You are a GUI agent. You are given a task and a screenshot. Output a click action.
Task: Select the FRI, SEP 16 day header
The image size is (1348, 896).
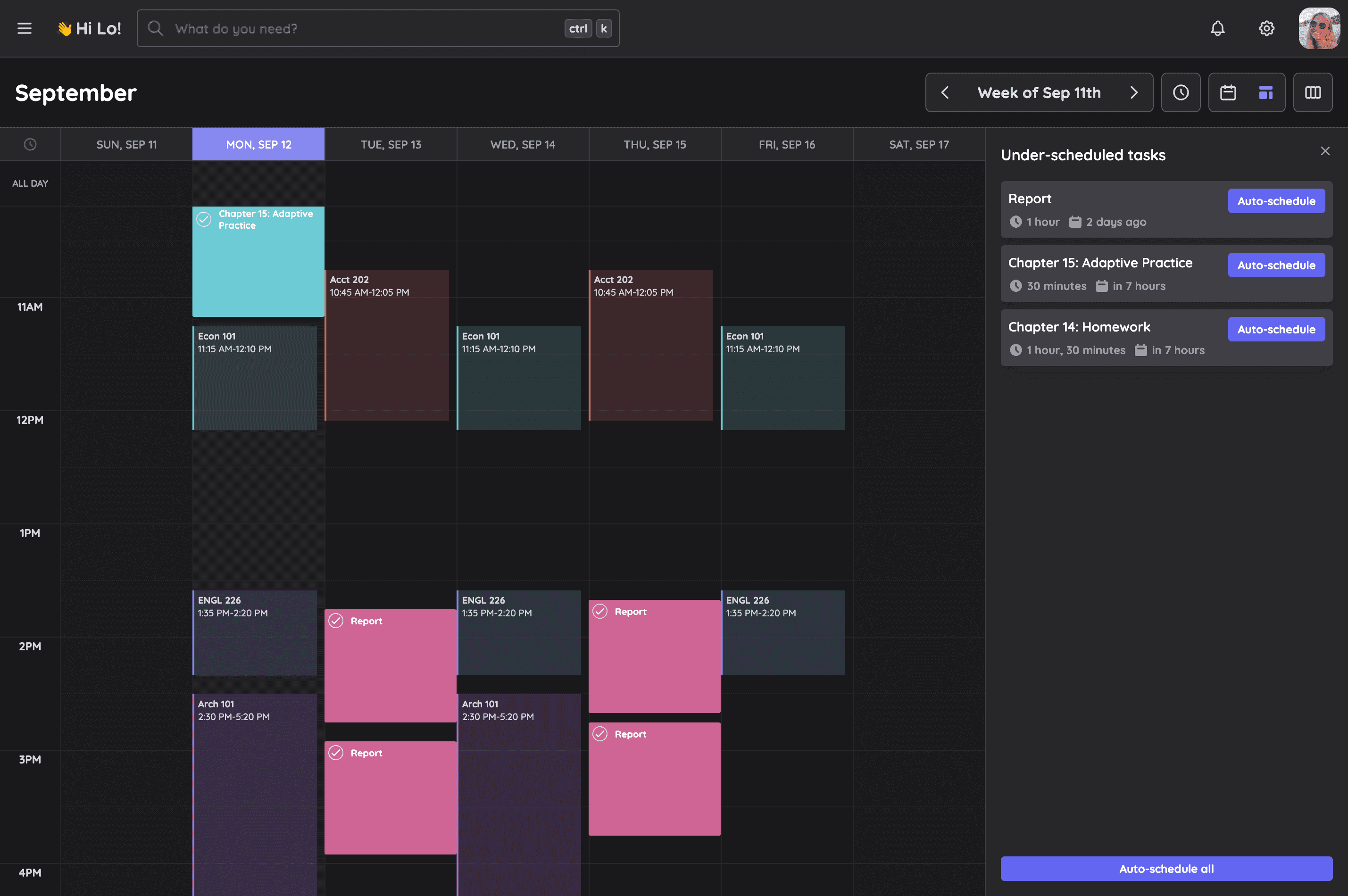coord(787,144)
